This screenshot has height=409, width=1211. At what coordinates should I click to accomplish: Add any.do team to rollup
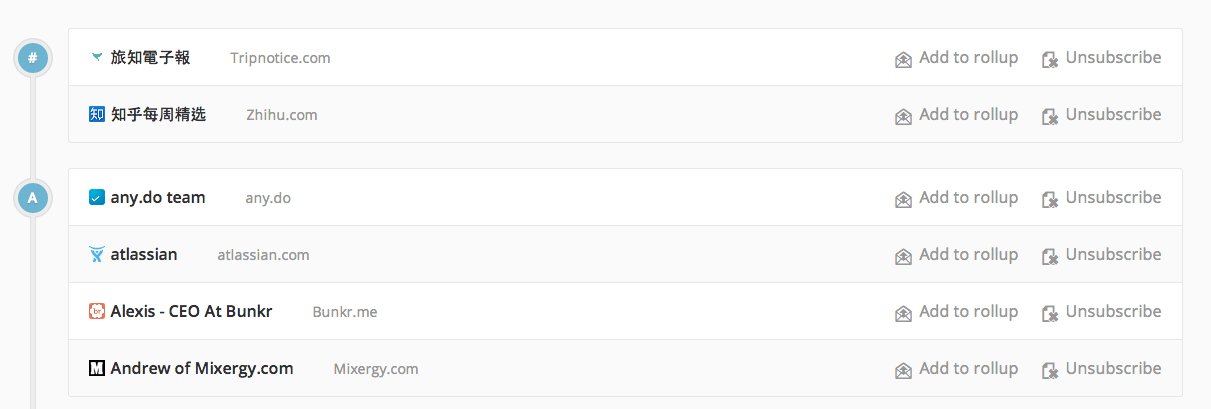click(957, 198)
